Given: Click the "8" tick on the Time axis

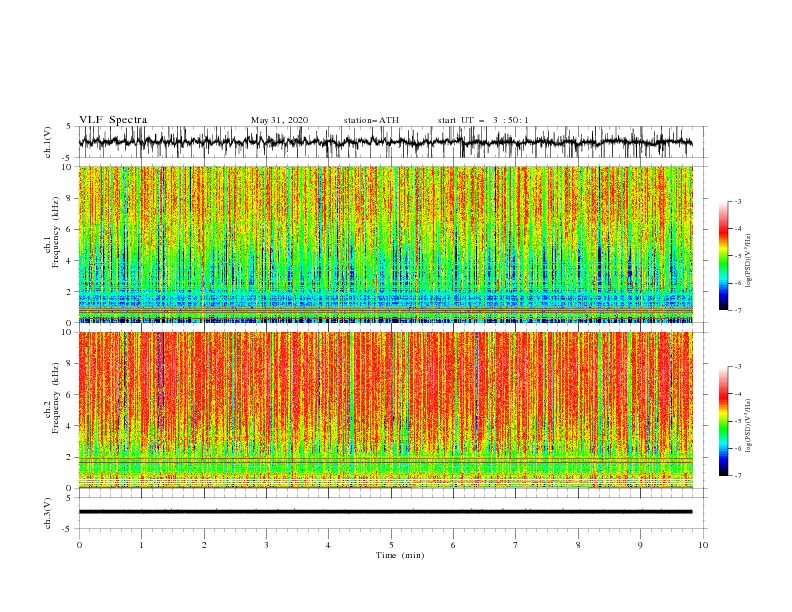Looking at the screenshot, I should click(578, 545).
